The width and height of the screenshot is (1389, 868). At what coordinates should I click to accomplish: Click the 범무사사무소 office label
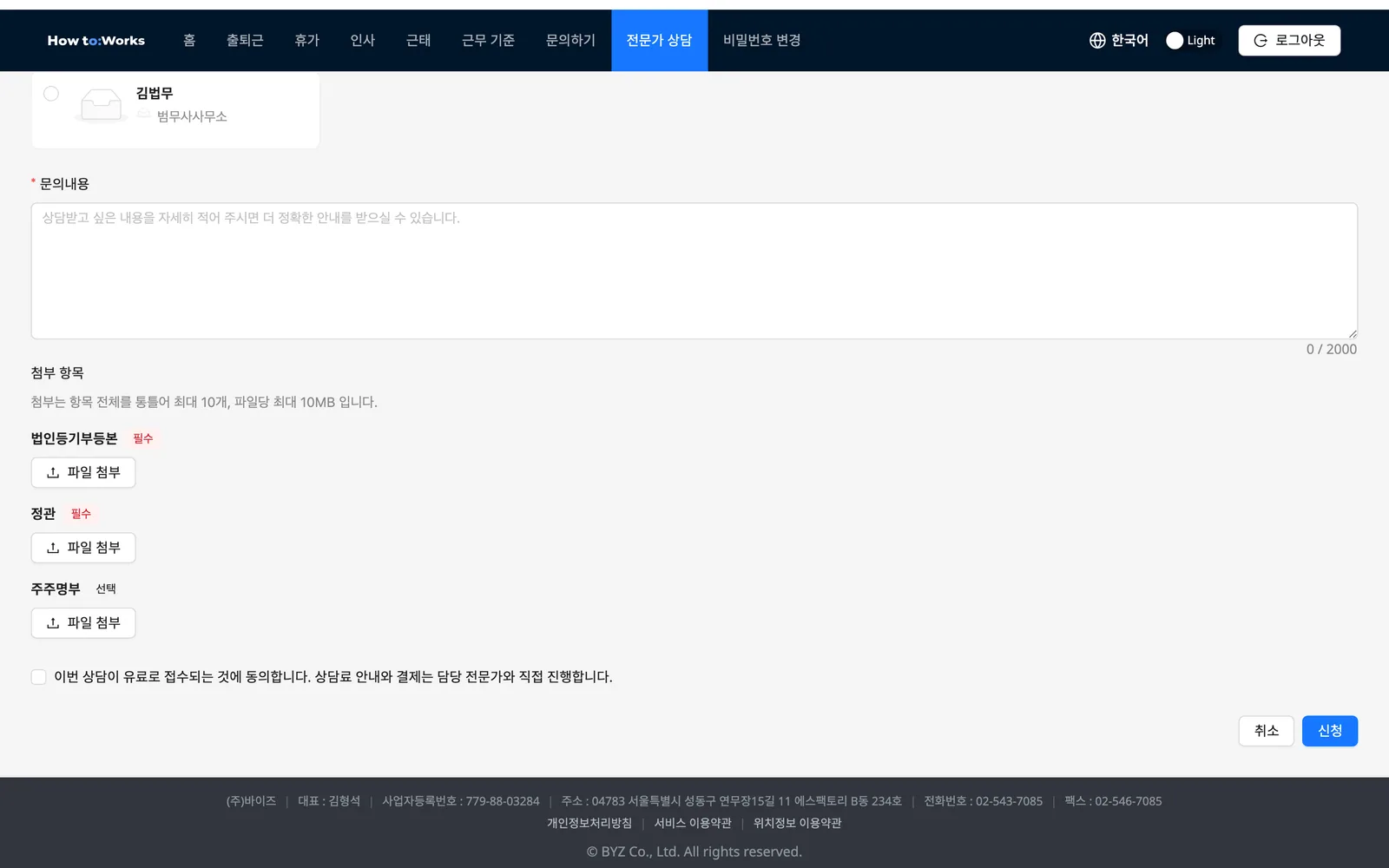192,117
